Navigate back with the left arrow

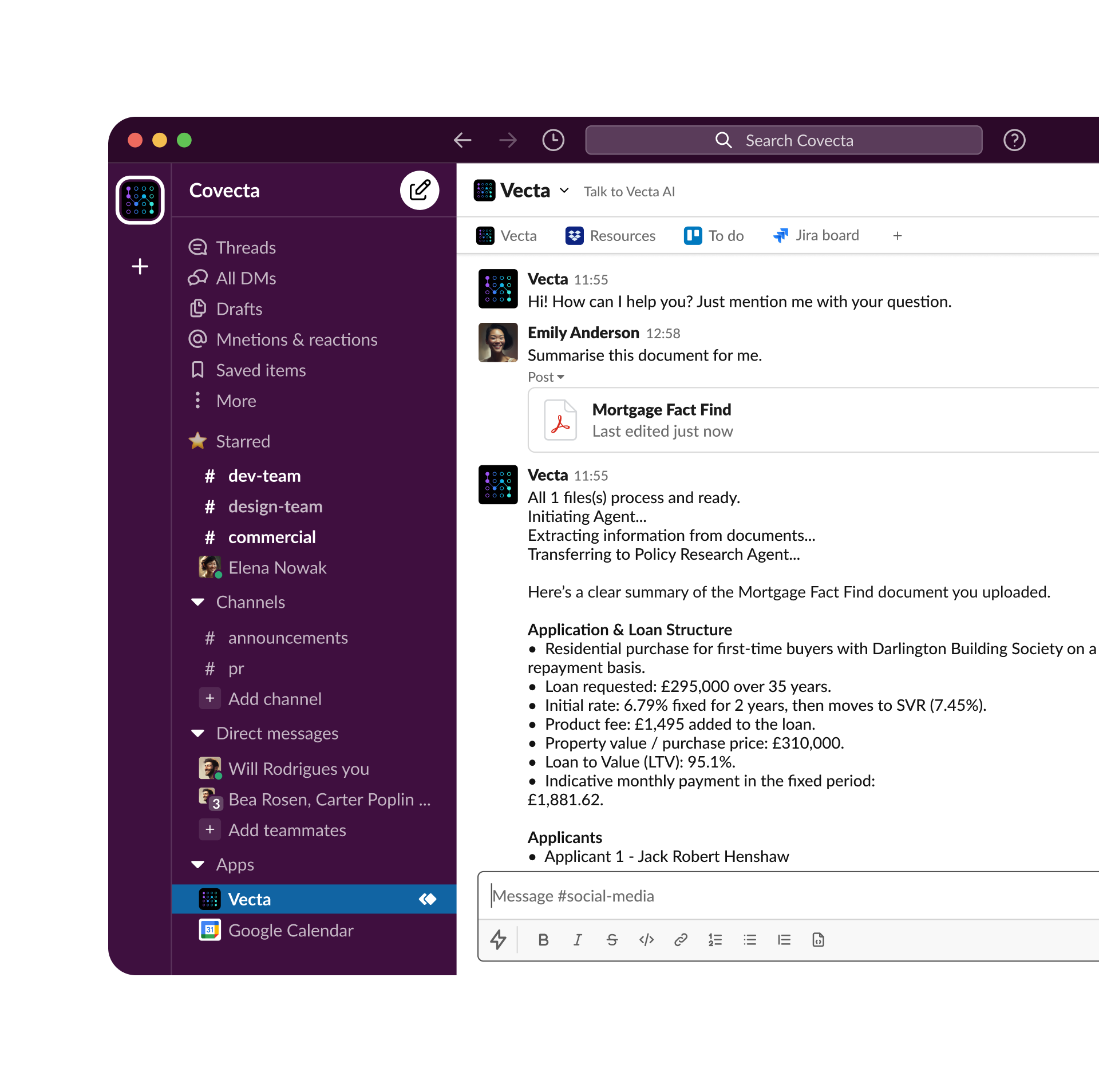462,140
